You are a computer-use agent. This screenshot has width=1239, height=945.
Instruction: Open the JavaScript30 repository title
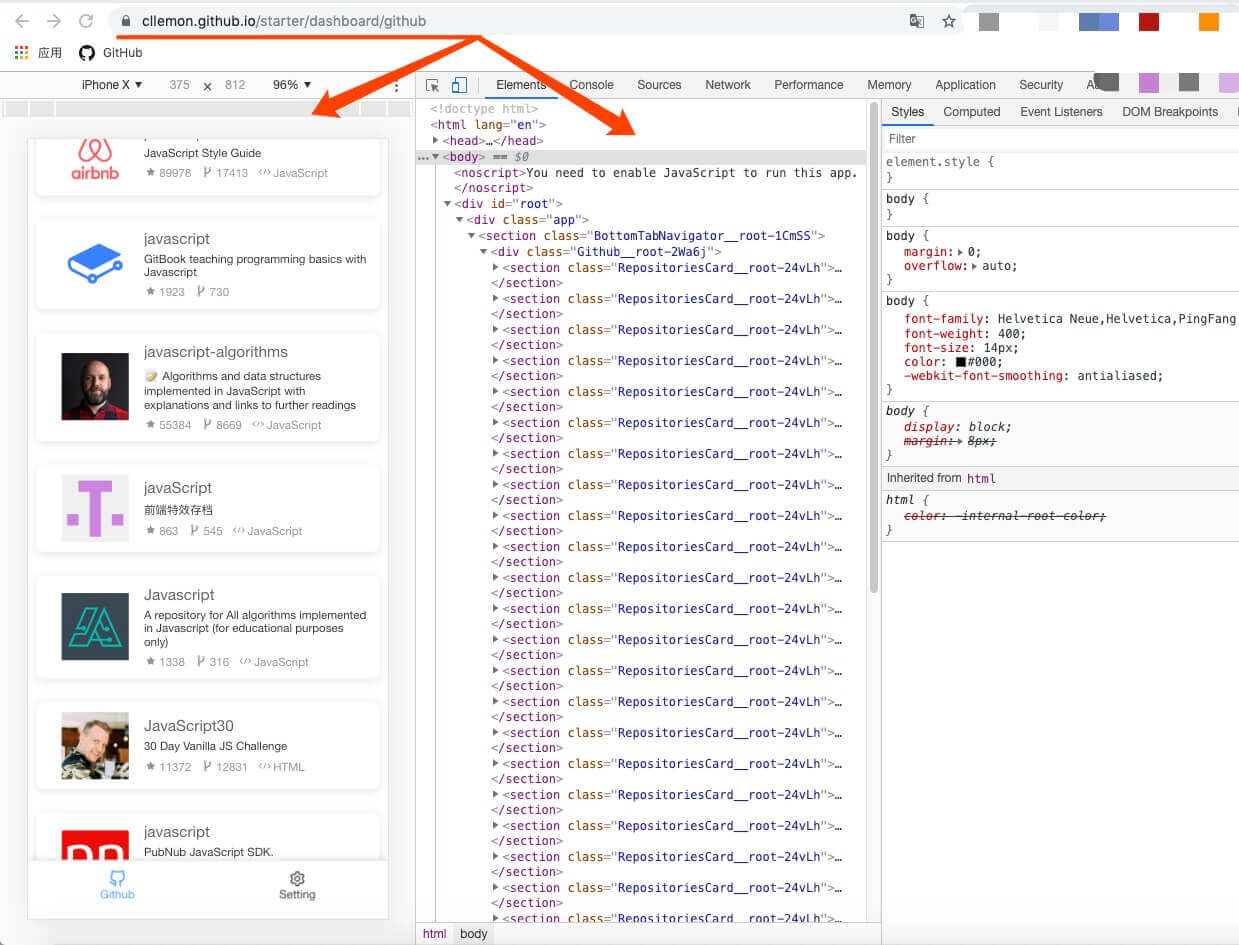coord(189,726)
